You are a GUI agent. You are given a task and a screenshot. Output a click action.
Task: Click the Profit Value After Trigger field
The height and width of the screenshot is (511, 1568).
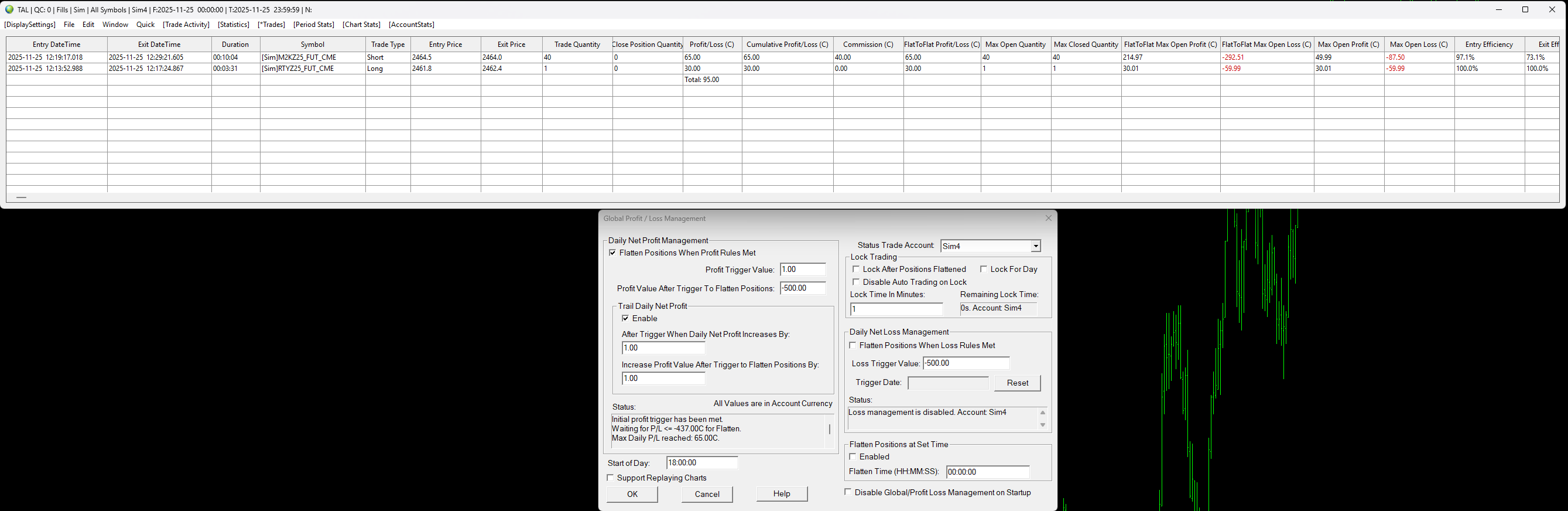click(x=803, y=288)
